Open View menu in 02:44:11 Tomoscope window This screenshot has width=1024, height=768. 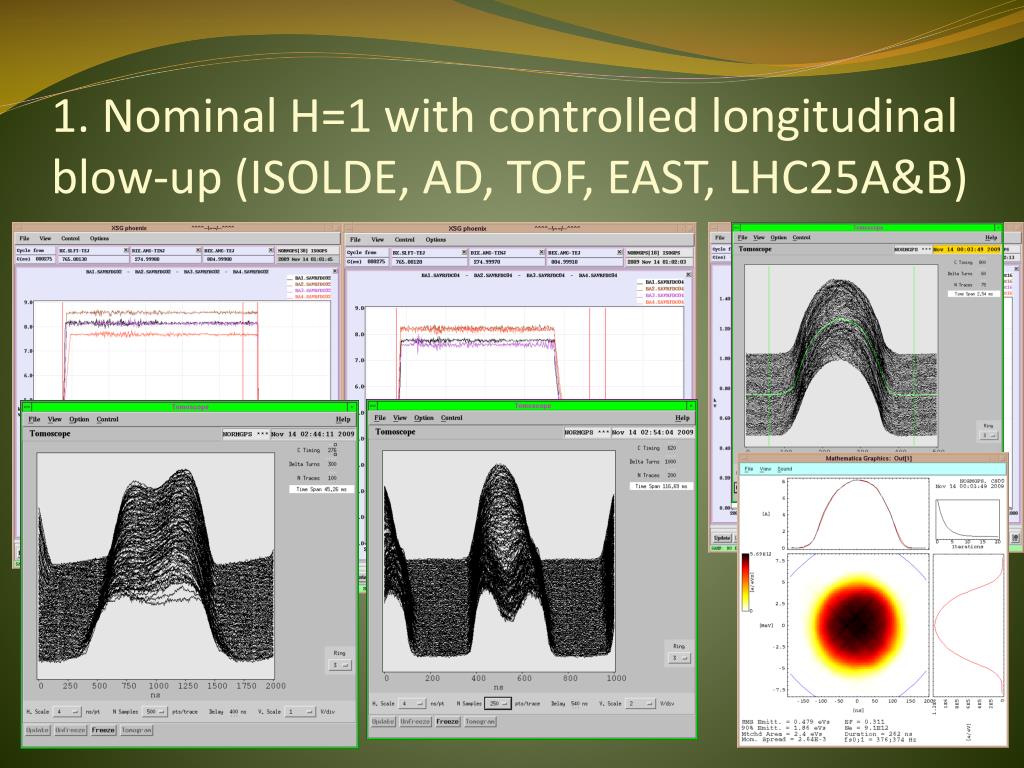click(x=55, y=419)
